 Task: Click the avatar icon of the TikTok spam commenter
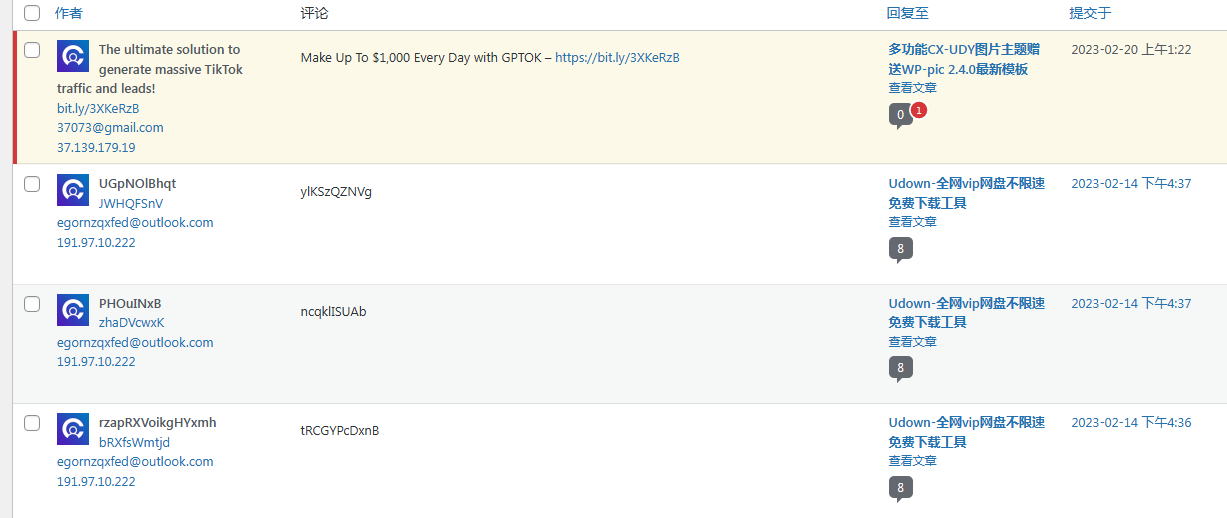[x=73, y=56]
